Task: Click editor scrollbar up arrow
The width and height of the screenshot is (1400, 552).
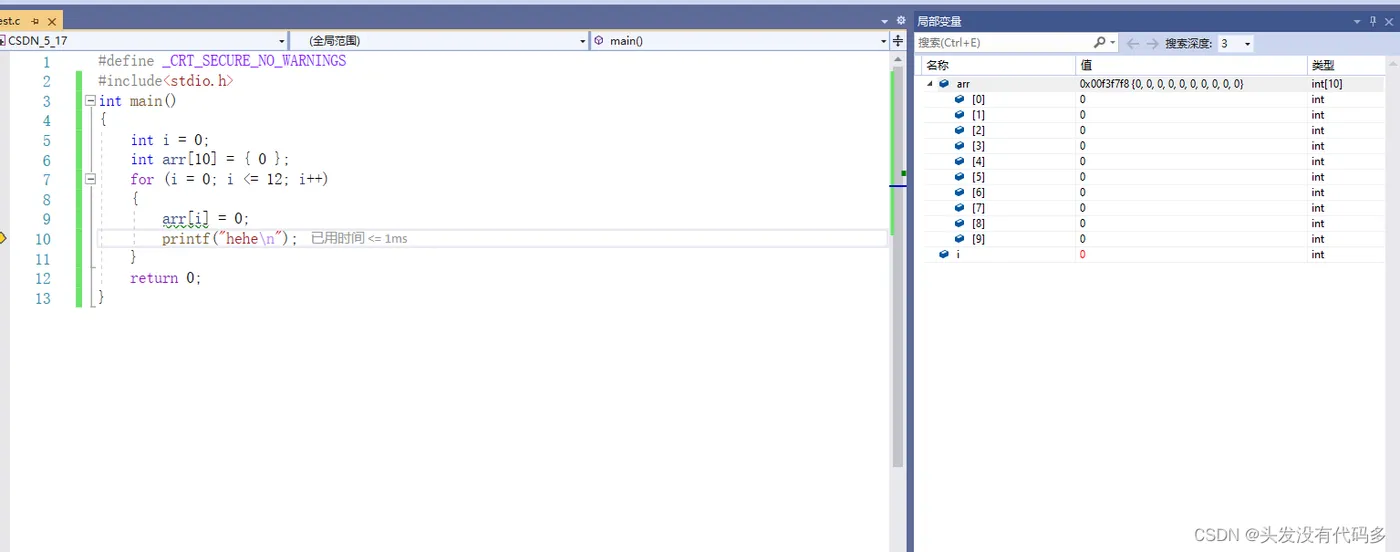Action: 897,60
